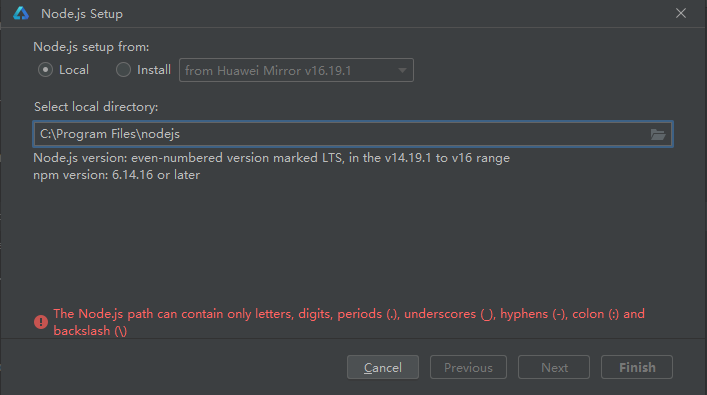Click the npm version 6.14.16 hint text
707x395 pixels.
(116, 175)
